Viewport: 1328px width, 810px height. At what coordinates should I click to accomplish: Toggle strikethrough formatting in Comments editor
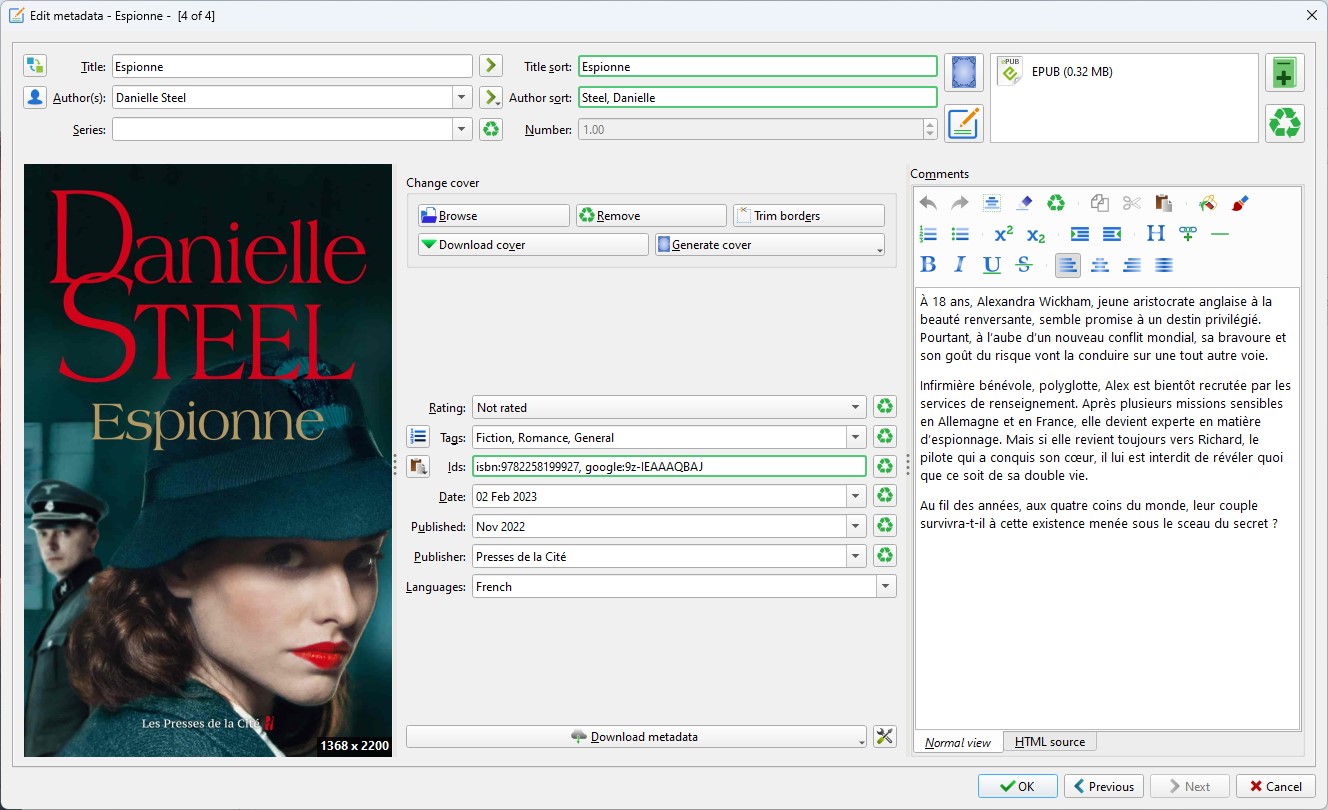click(1023, 265)
